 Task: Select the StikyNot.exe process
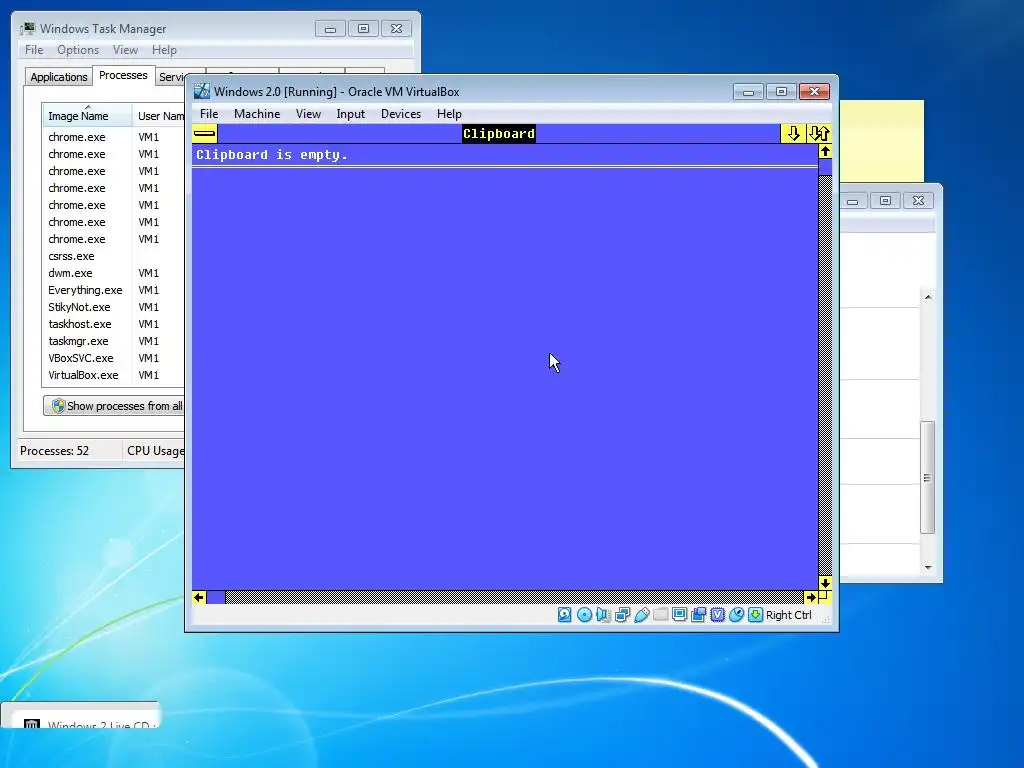coord(114,307)
